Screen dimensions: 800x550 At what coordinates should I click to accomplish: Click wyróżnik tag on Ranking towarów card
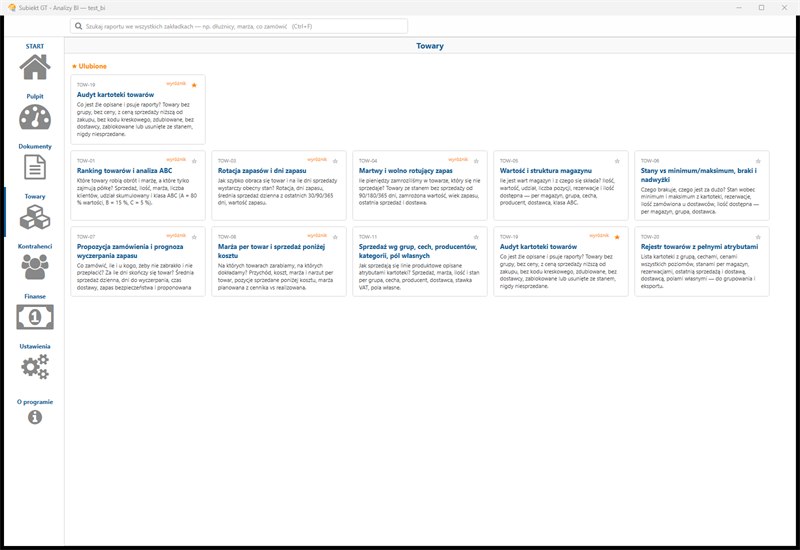[176, 160]
